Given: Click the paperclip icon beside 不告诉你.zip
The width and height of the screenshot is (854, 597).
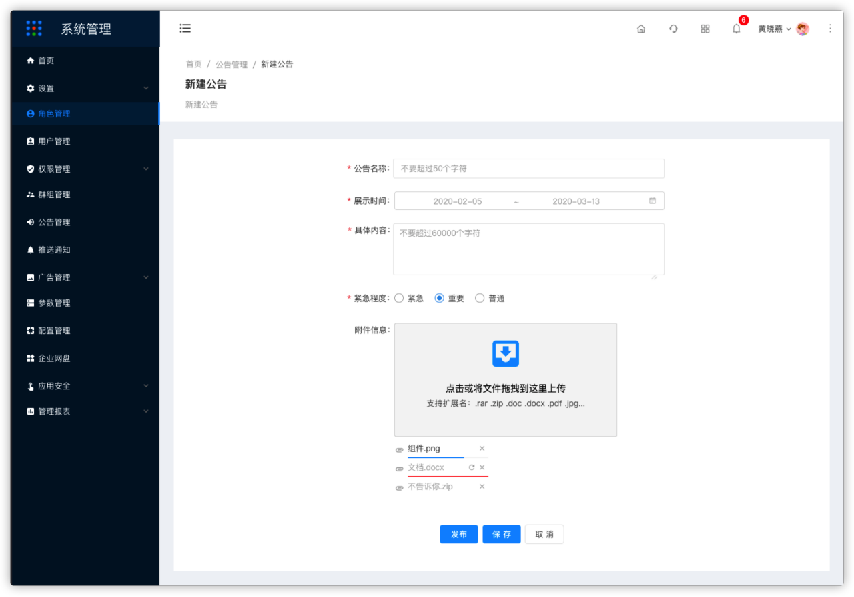Looking at the screenshot, I should pyautogui.click(x=400, y=488).
